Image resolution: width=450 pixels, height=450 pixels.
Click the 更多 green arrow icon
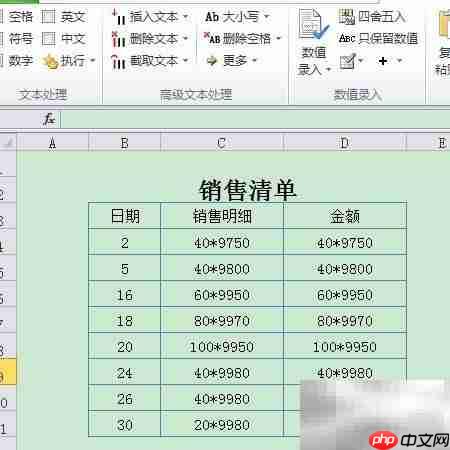(212, 61)
